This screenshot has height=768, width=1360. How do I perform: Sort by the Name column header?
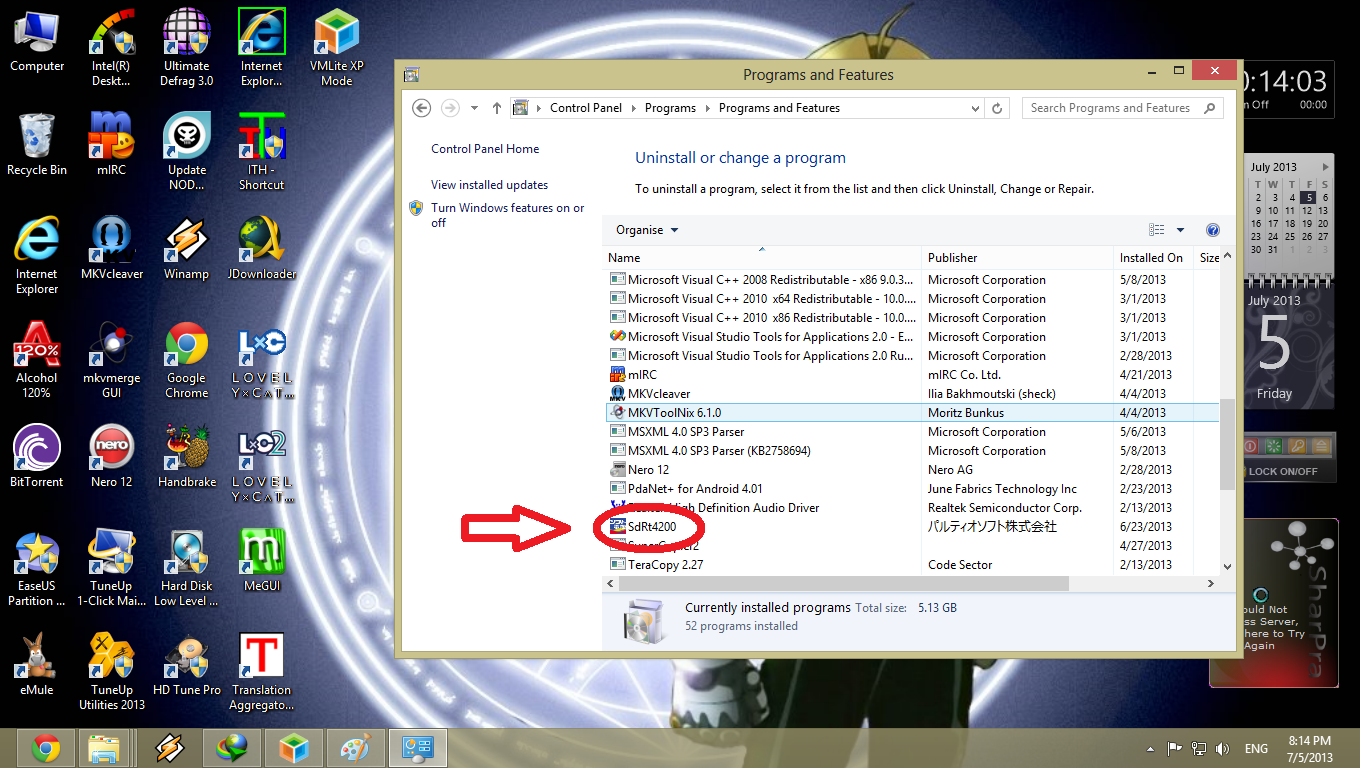pos(763,257)
